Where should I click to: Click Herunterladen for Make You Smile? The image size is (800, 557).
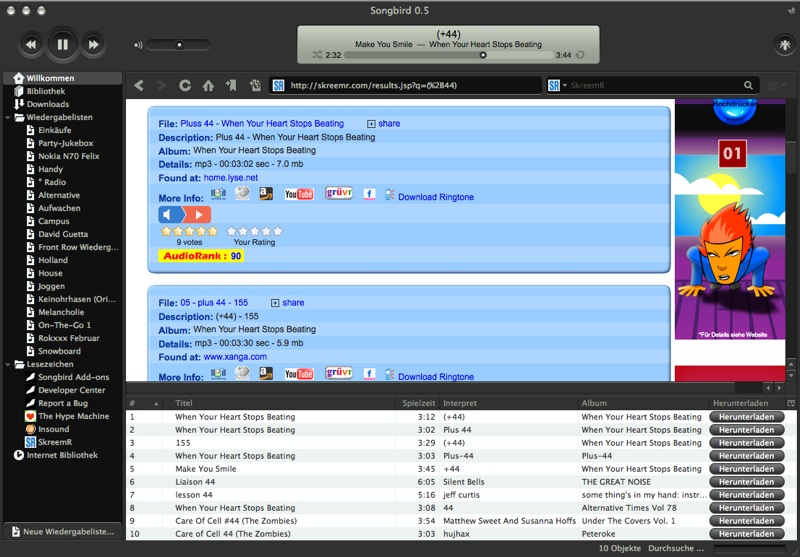point(746,469)
